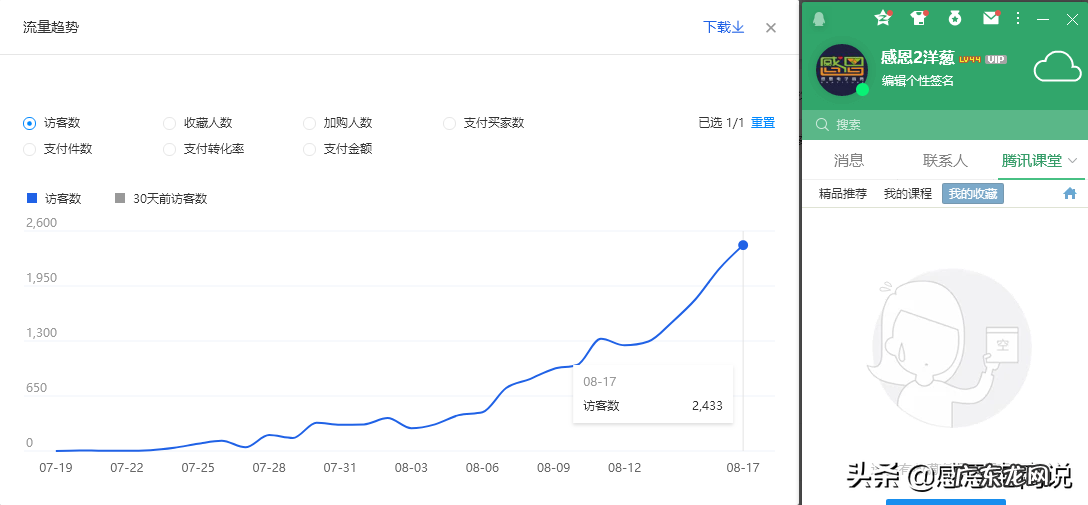Screen dimensions: 1088x505
Task: Click the 下载 download link
Action: pos(724,27)
